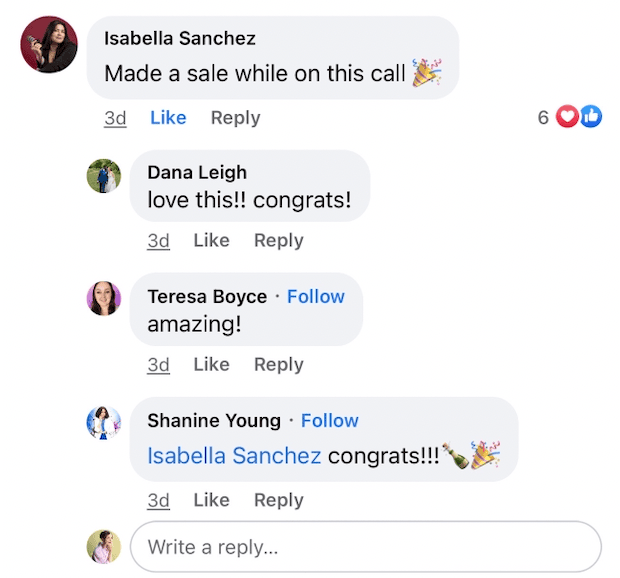This screenshot has width=620, height=578.
Task: Reply to Isabella Sanchez's comment
Action: pyautogui.click(x=235, y=118)
